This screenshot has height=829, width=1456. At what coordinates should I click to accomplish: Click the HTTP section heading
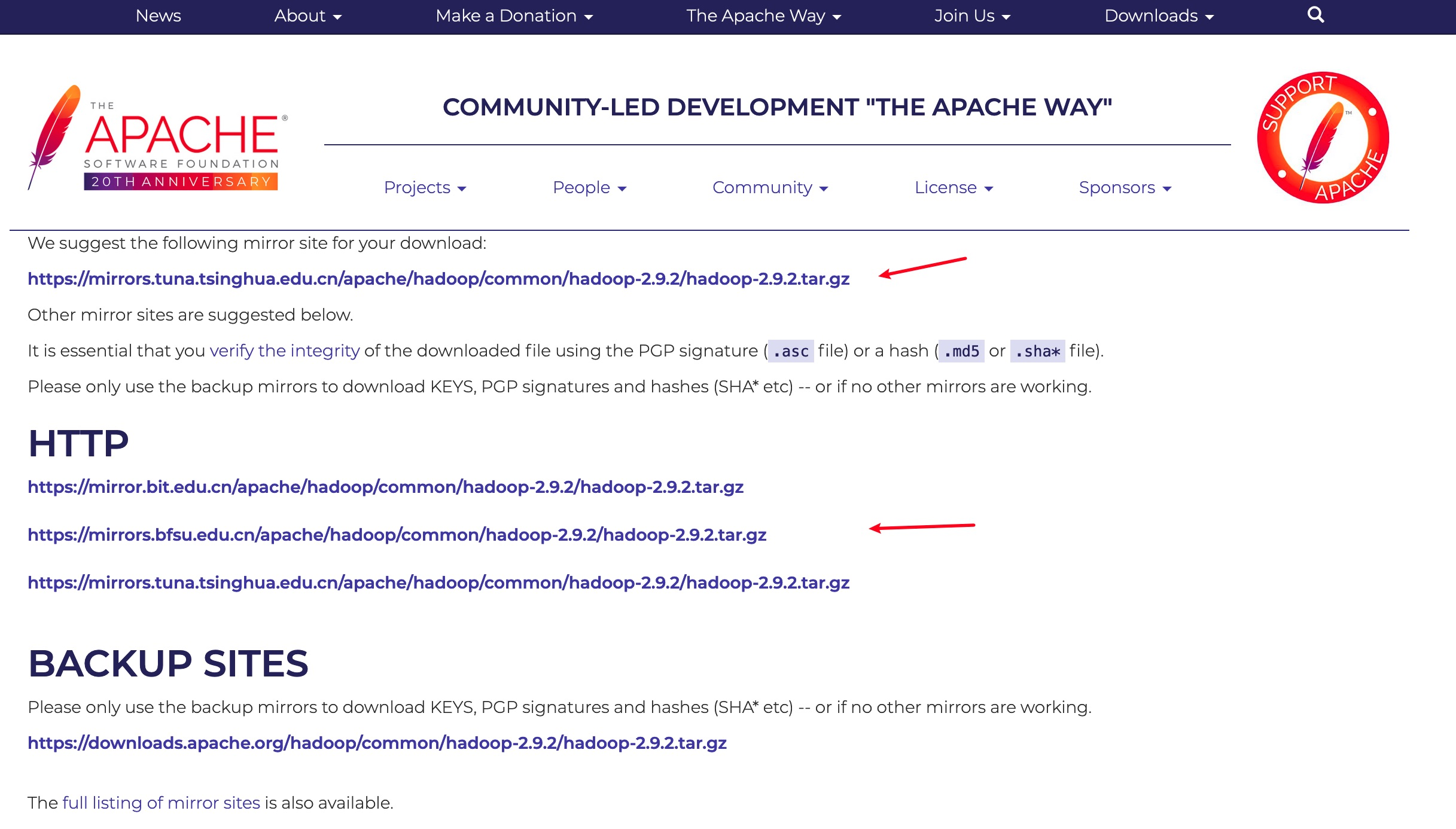point(78,443)
